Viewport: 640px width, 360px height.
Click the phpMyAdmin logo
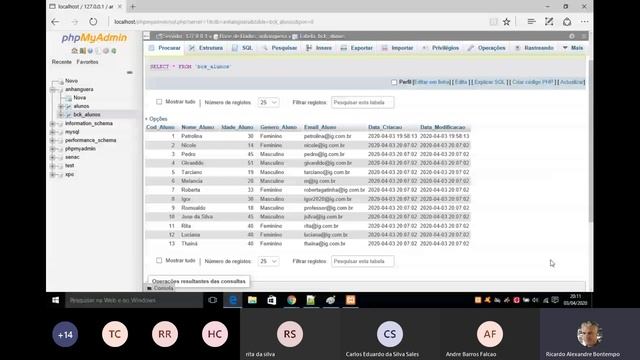(x=94, y=38)
